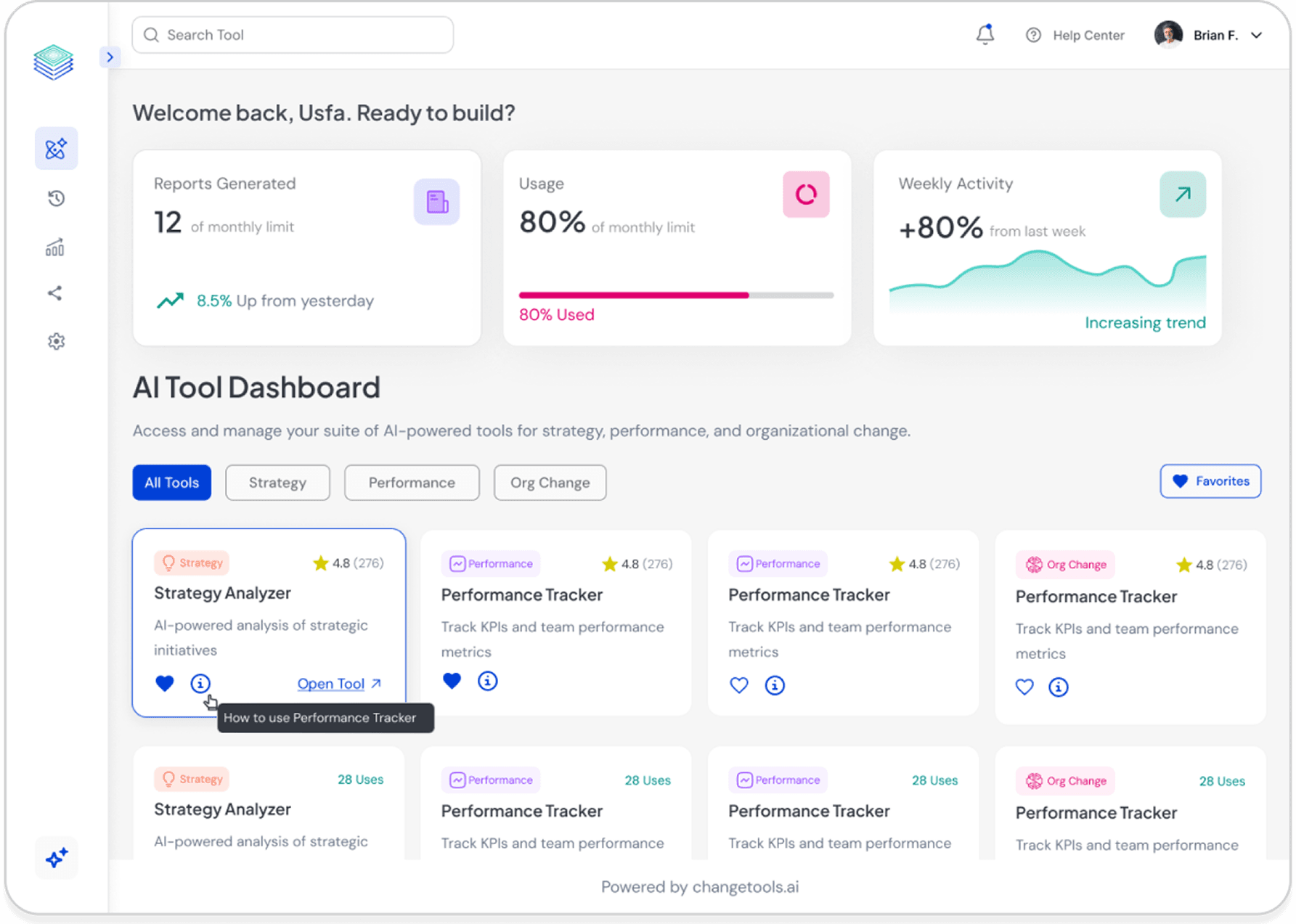Click the changetools.ai logo
1296x924 pixels.
[x=54, y=62]
